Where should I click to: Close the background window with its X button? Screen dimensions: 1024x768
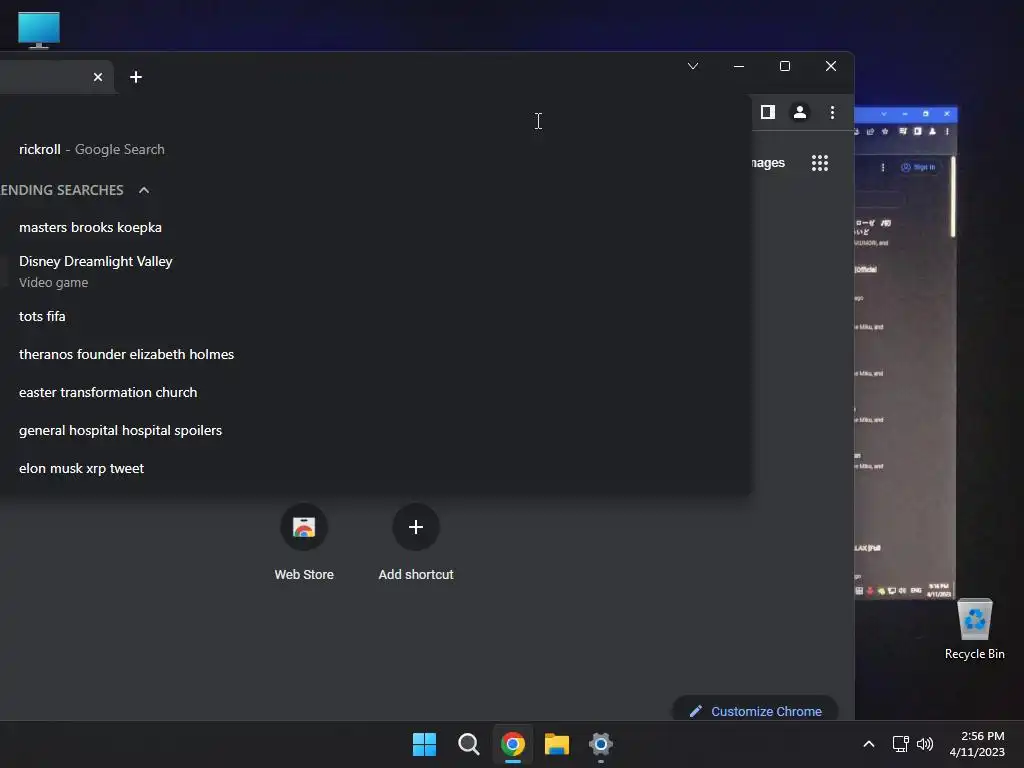947,114
